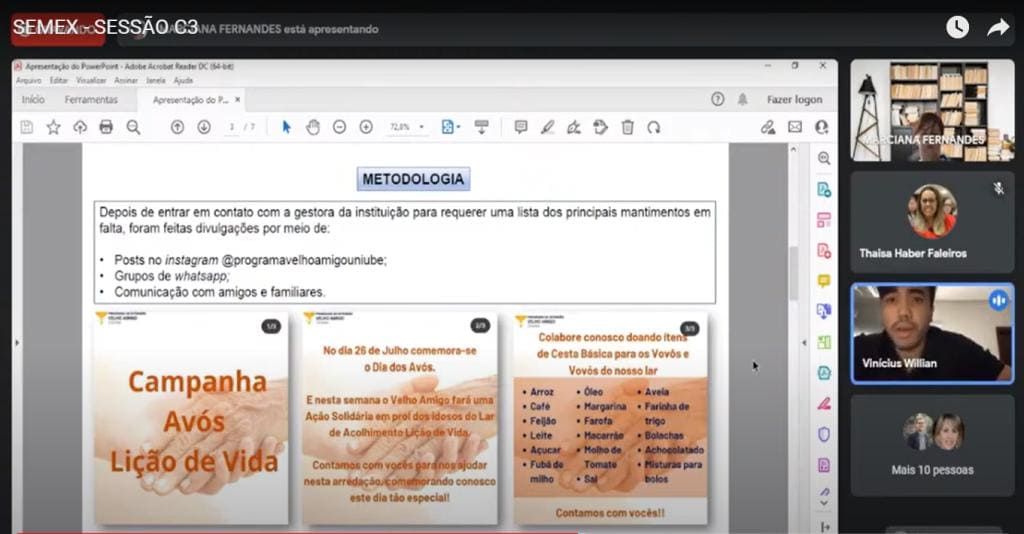Viewport: 1024px width, 534px height.
Task: Click the create PDF icon in right pane
Action: coord(824,251)
